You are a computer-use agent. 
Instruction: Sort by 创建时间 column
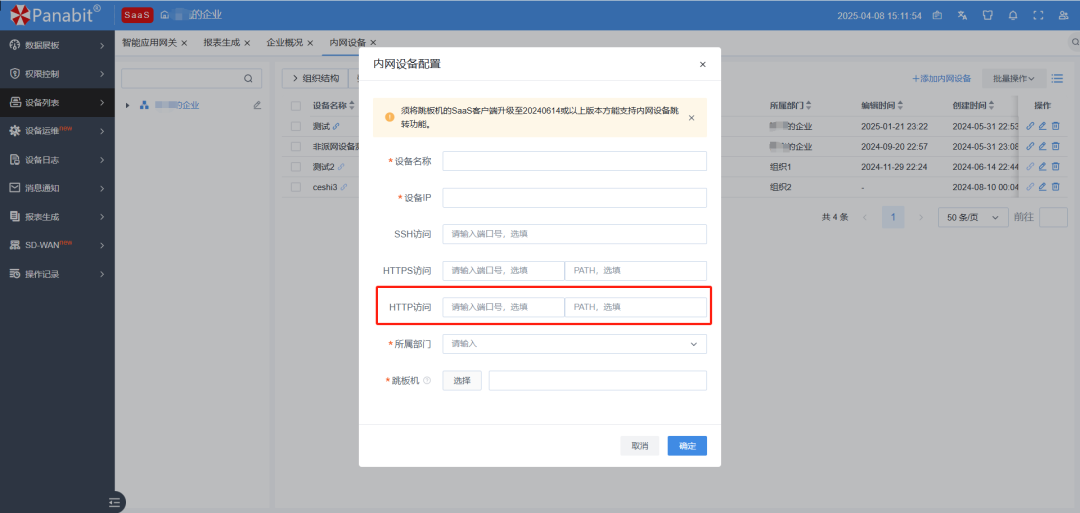pos(992,106)
